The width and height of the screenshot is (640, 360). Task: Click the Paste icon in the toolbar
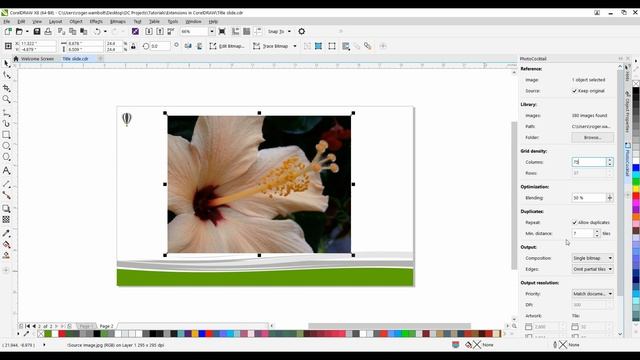pos(84,31)
